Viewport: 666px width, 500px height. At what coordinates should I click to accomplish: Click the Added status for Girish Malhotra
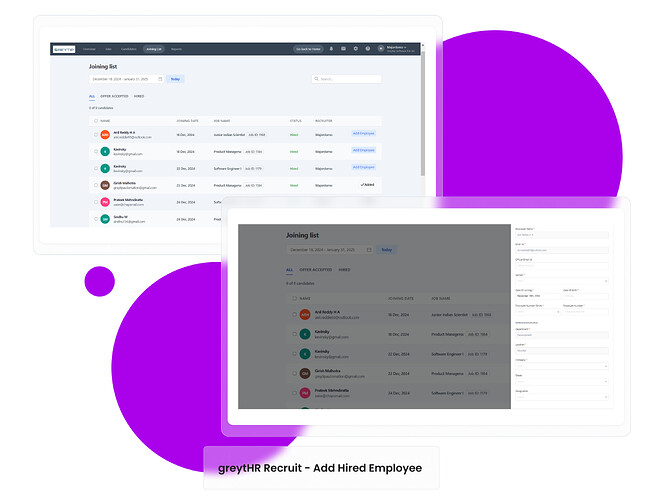367,185
